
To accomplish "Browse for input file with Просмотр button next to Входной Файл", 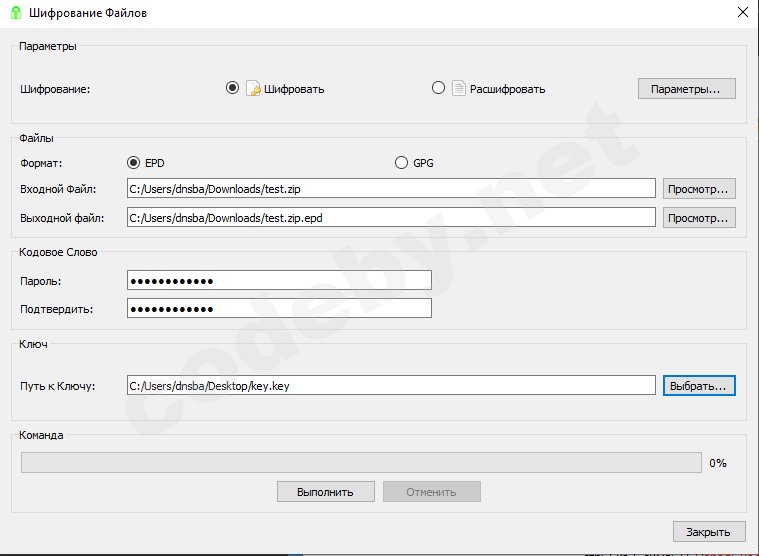I will tap(699, 189).
